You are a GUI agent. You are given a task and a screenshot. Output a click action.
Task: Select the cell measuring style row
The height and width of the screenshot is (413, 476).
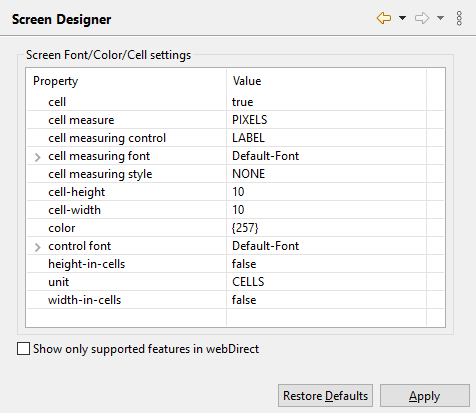point(235,174)
